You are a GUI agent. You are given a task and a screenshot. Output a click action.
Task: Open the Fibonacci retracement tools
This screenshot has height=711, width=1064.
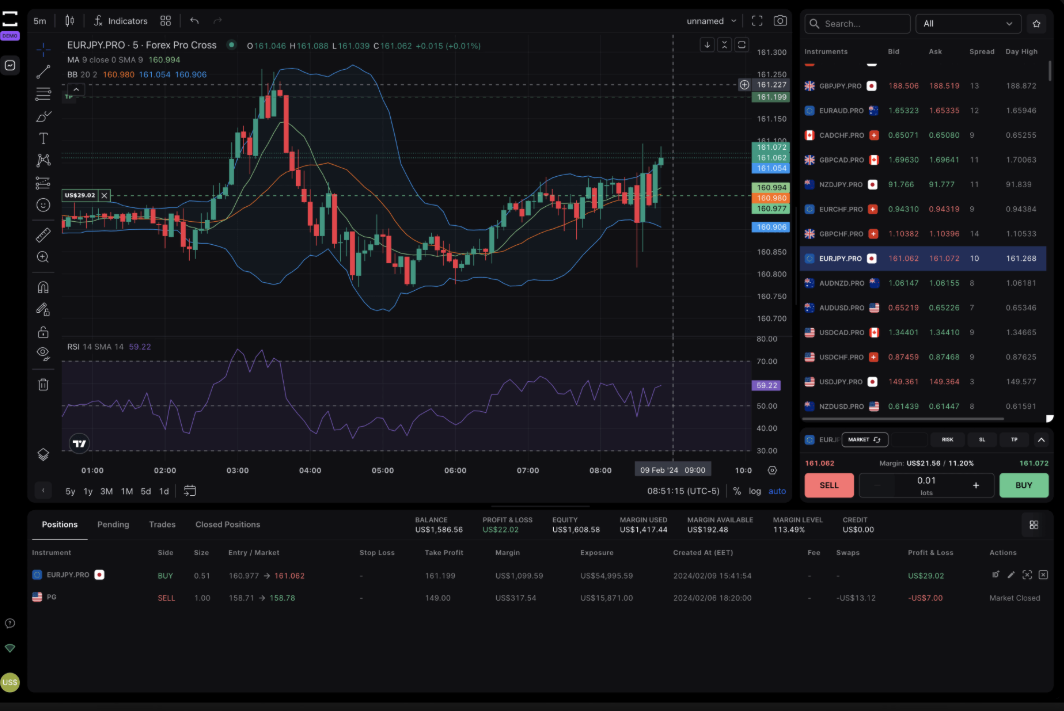(x=43, y=94)
